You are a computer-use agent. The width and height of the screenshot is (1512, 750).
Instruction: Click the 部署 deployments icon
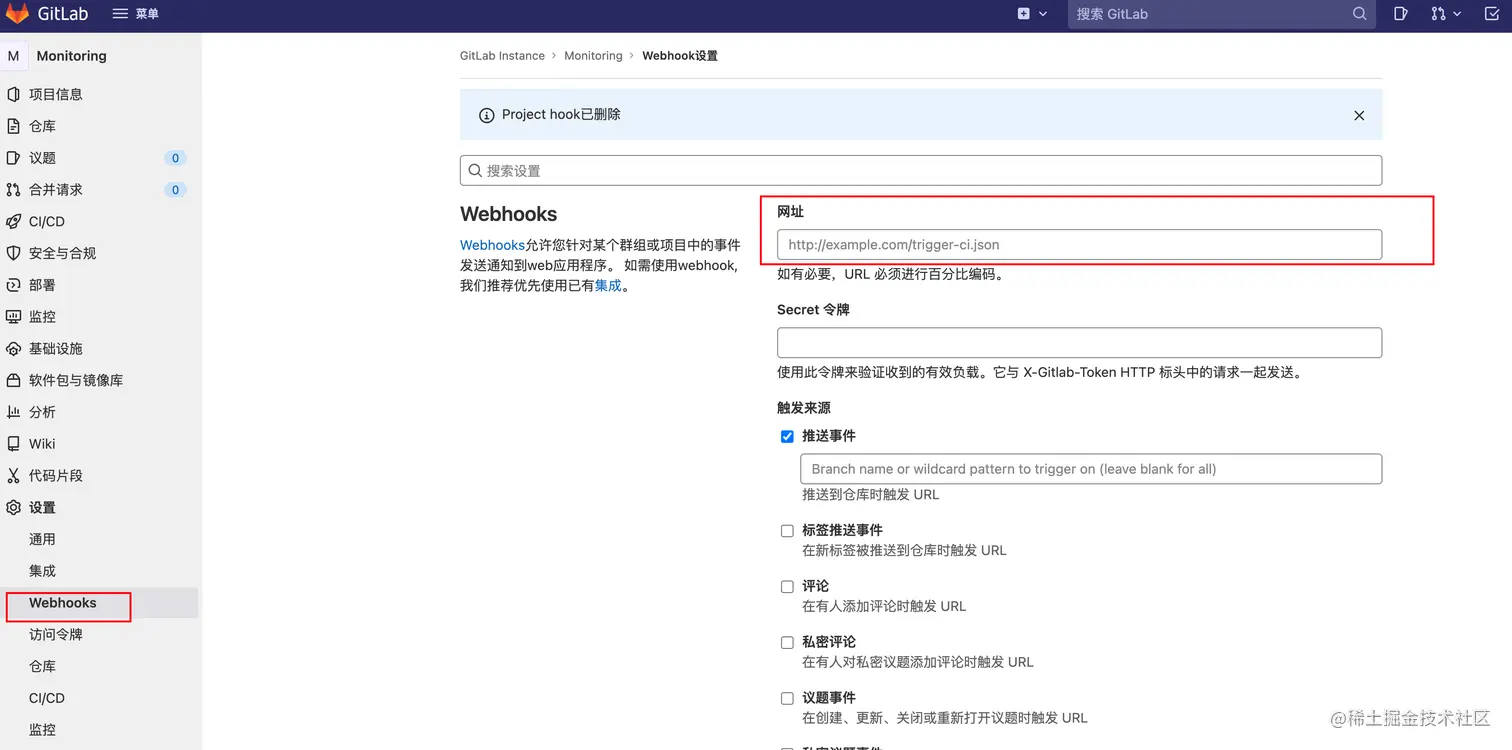click(x=13, y=285)
